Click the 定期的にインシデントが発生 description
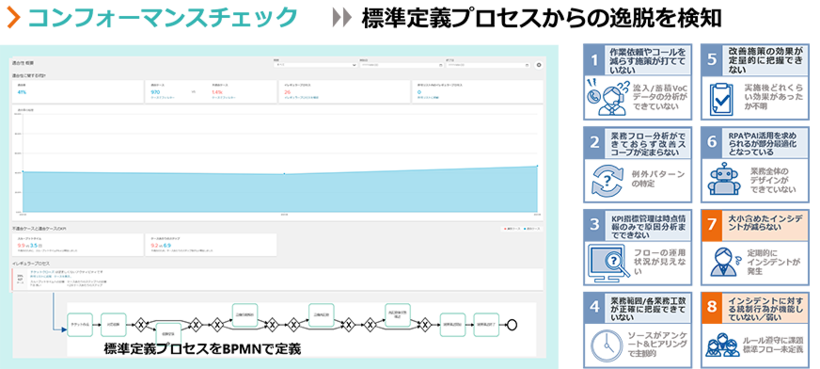The height and width of the screenshot is (369, 820). (773, 261)
